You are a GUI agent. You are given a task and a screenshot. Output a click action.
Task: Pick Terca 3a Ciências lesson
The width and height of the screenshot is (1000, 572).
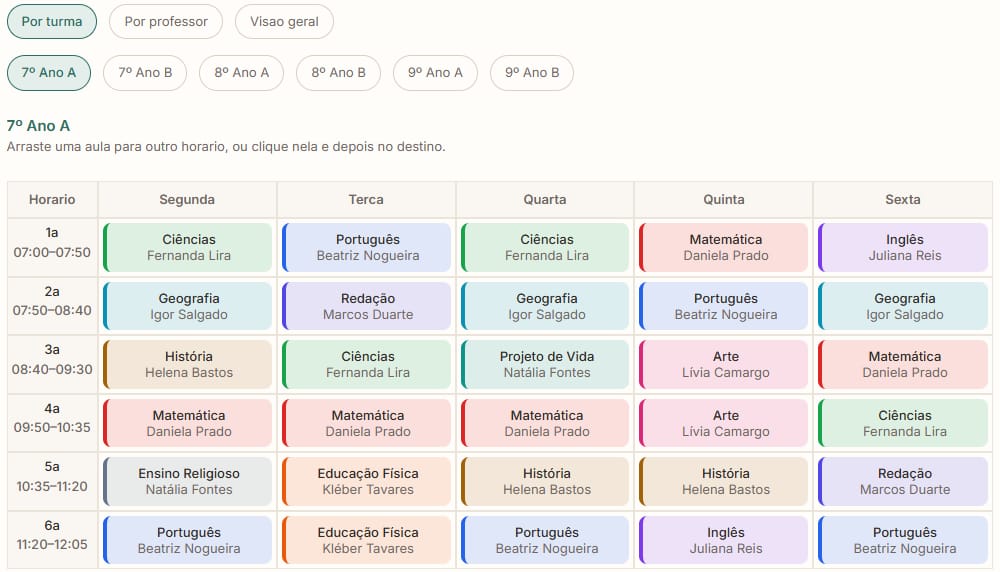click(367, 365)
